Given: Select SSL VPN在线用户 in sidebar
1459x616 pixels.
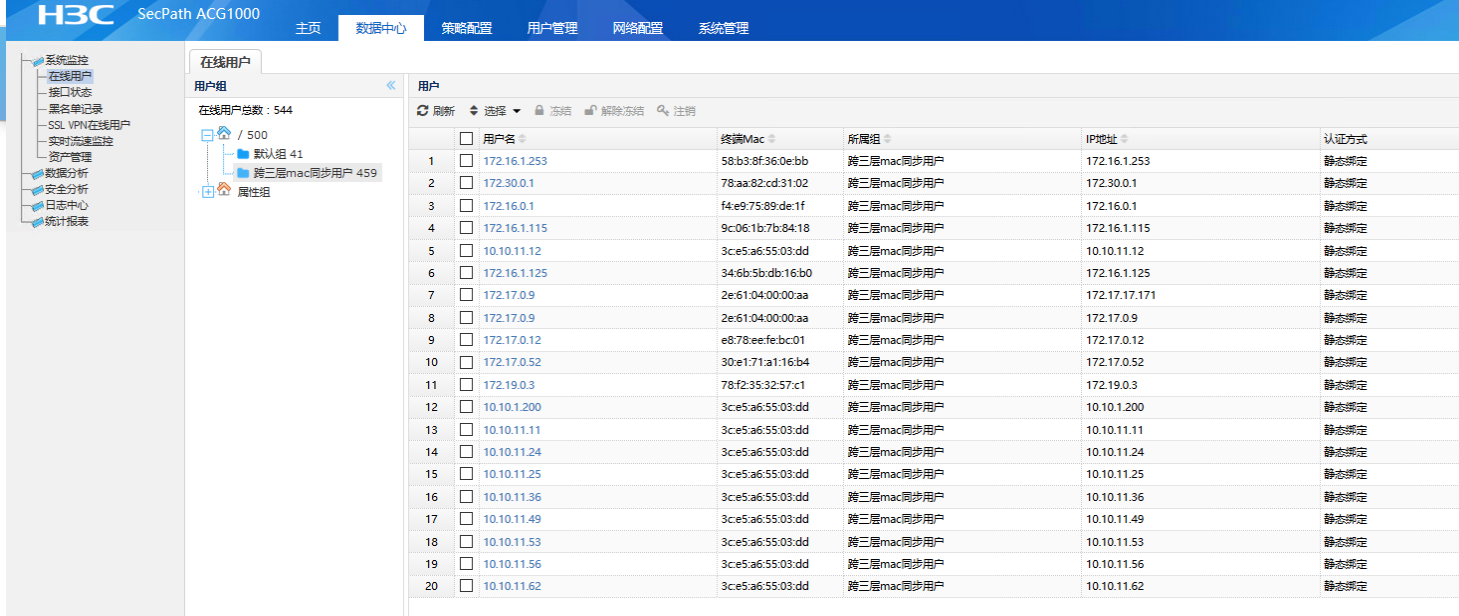Looking at the screenshot, I should point(89,125).
